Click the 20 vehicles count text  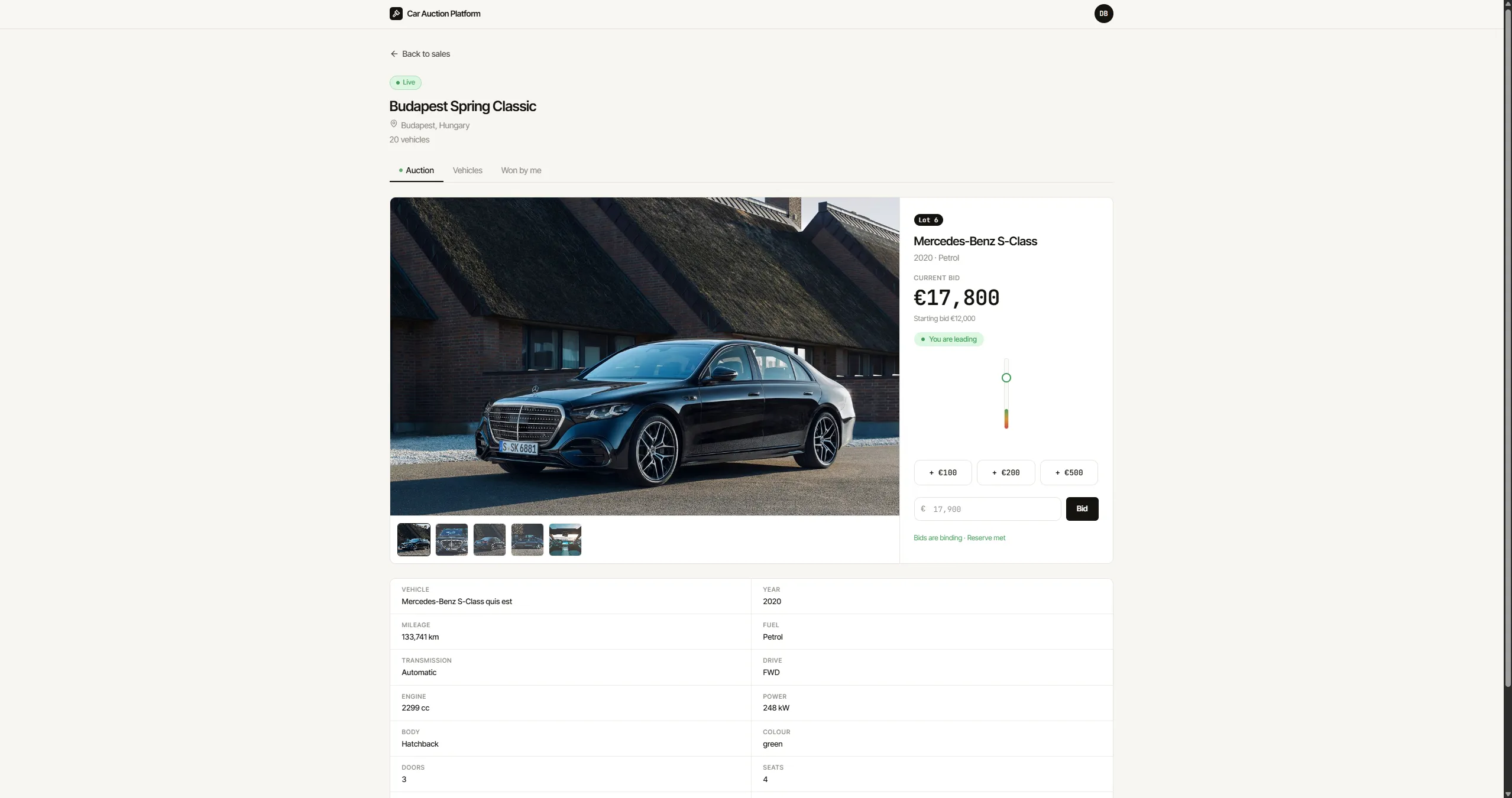pyautogui.click(x=409, y=140)
